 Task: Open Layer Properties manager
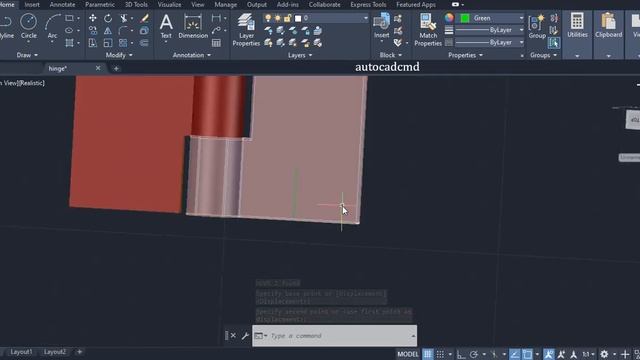pyautogui.click(x=246, y=29)
